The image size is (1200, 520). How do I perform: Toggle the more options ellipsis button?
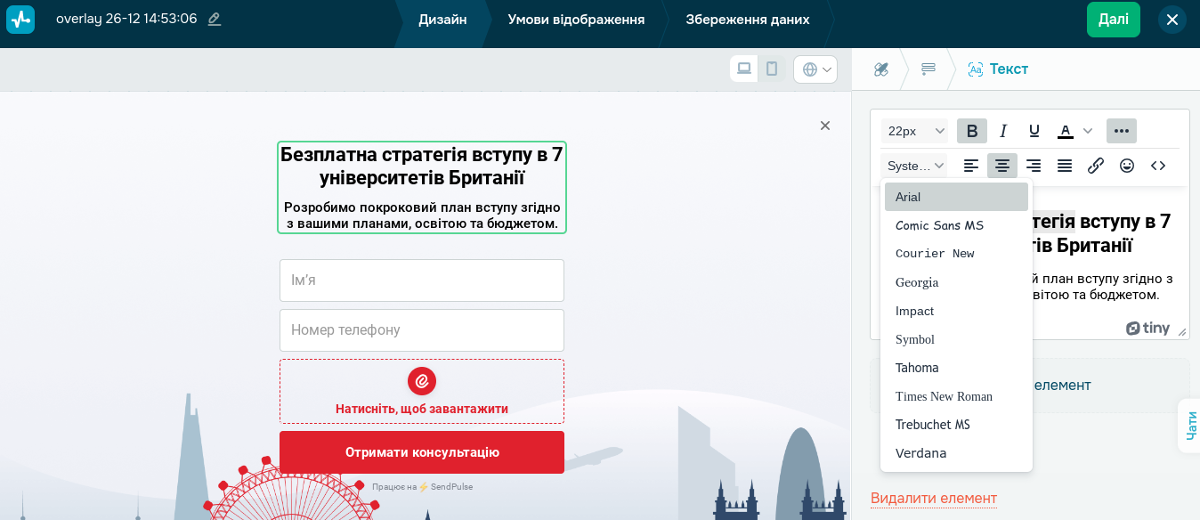coord(1121,131)
